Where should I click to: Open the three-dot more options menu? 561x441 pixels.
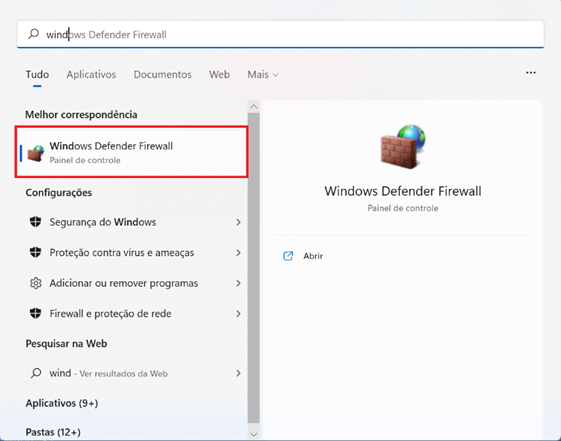pos(531,73)
